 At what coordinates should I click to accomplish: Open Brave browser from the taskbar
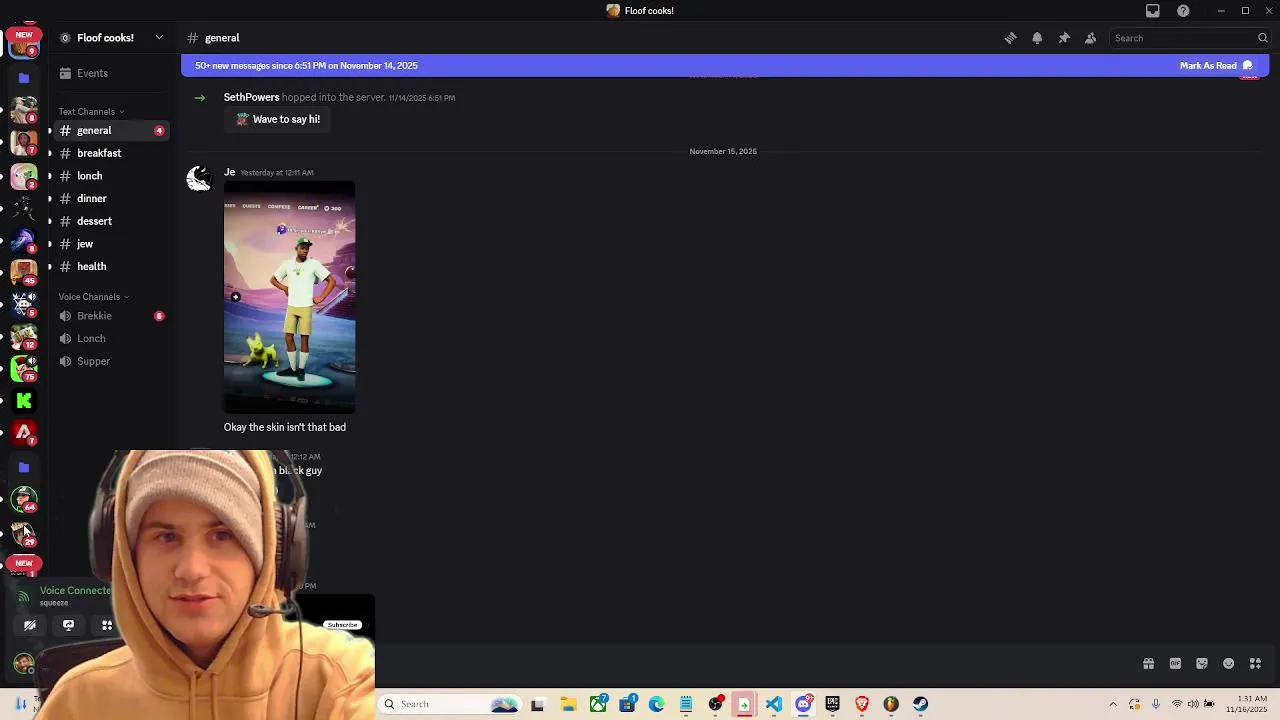862,704
